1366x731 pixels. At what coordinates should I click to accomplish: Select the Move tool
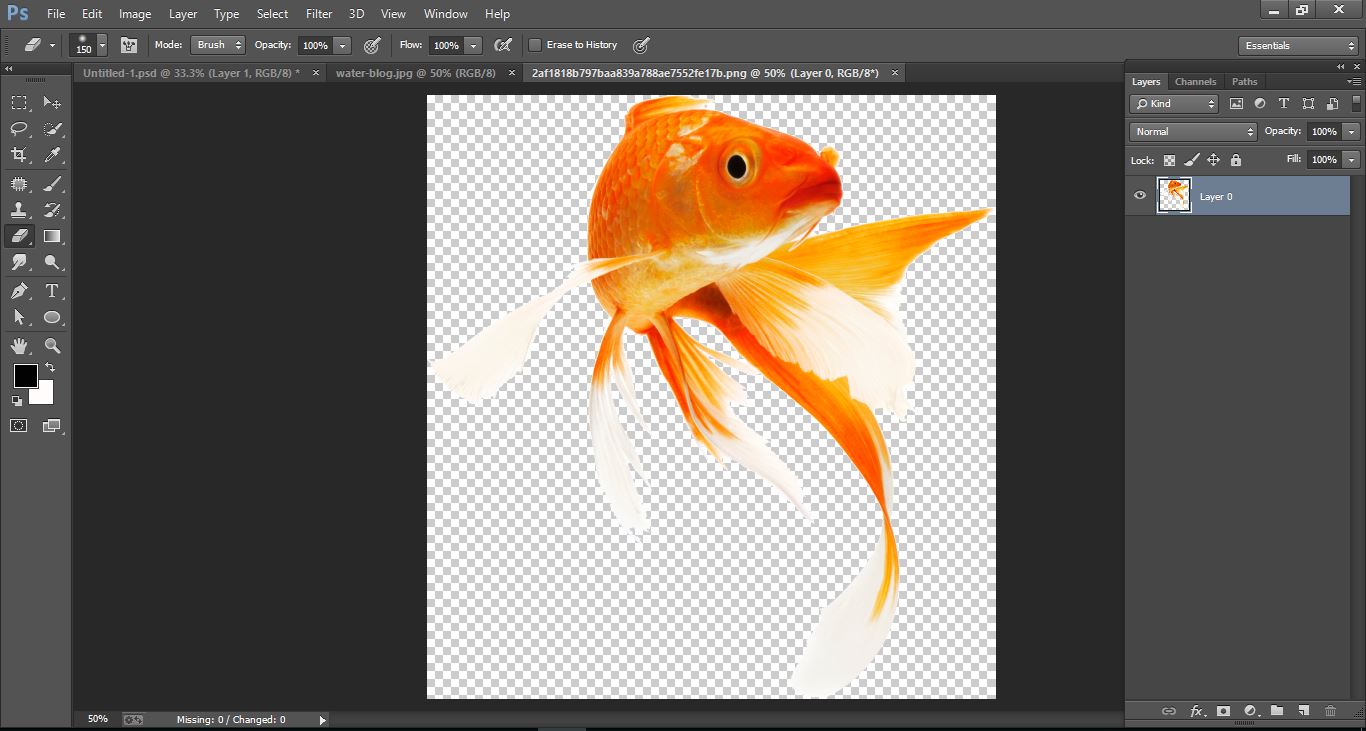coord(52,102)
